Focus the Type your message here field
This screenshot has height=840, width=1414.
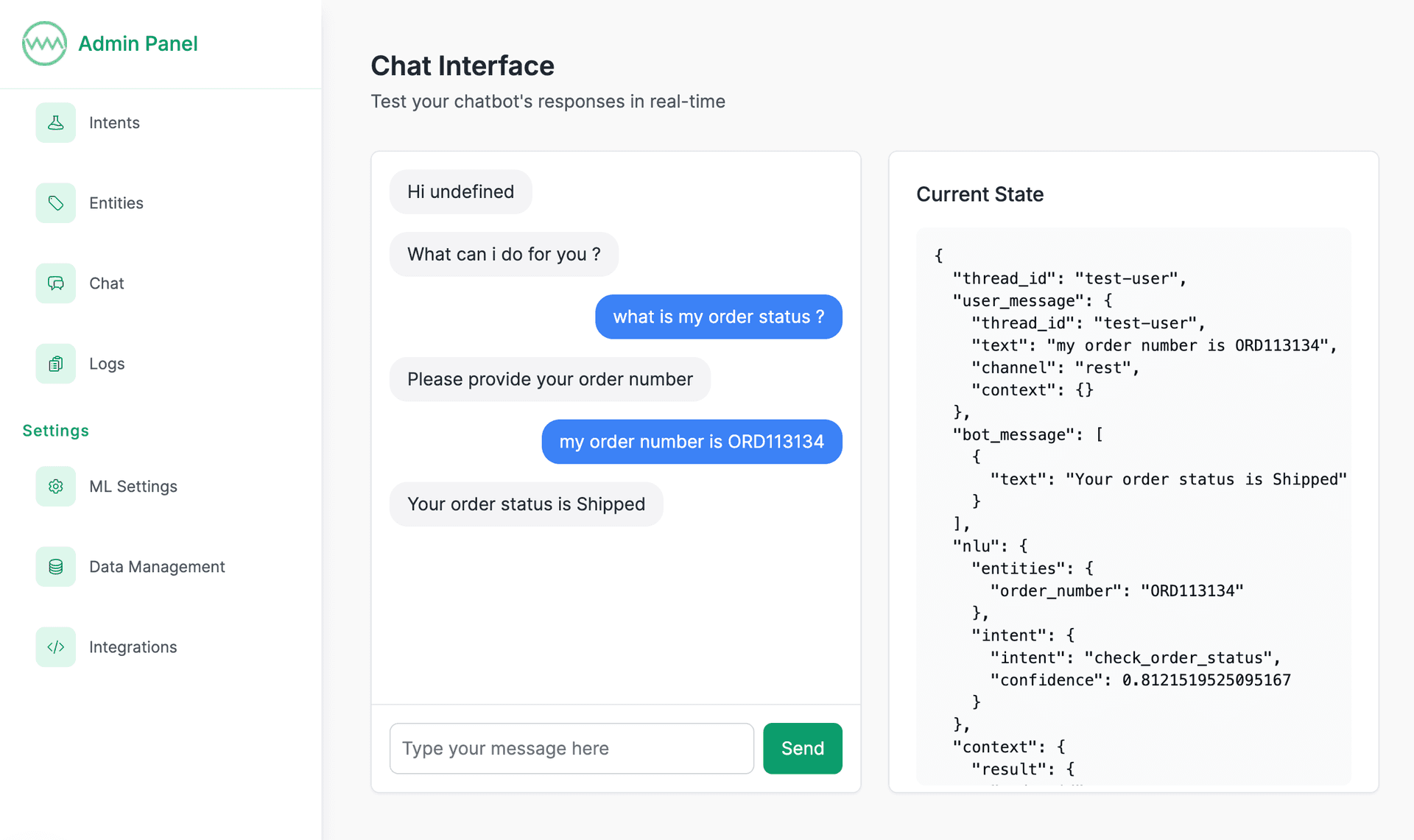click(x=571, y=748)
